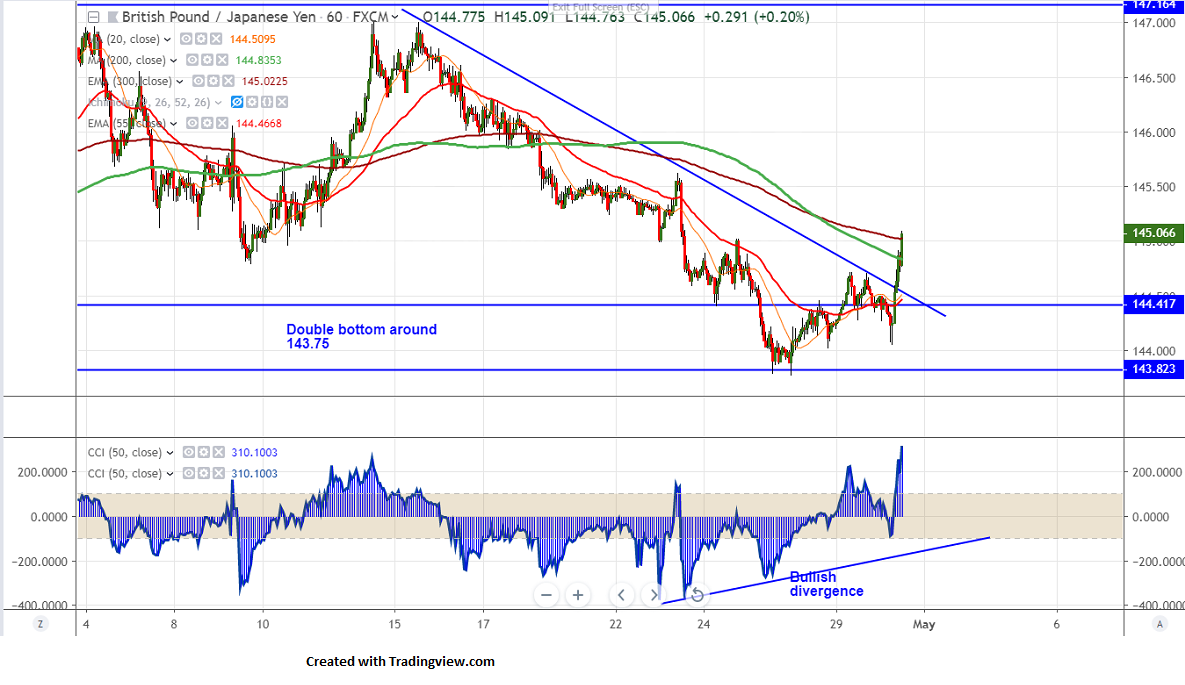Remove the EMA (55, close) indicator
Image resolution: width=1185 pixels, height=685 pixels.
coord(222,123)
